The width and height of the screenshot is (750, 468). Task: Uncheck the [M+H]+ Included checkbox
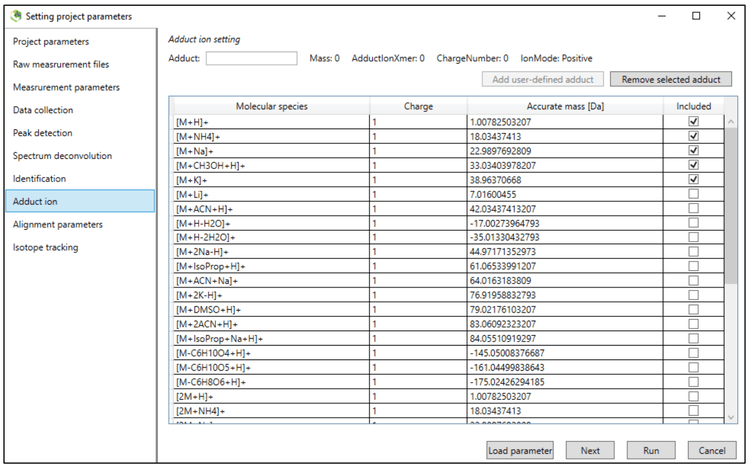point(693,121)
